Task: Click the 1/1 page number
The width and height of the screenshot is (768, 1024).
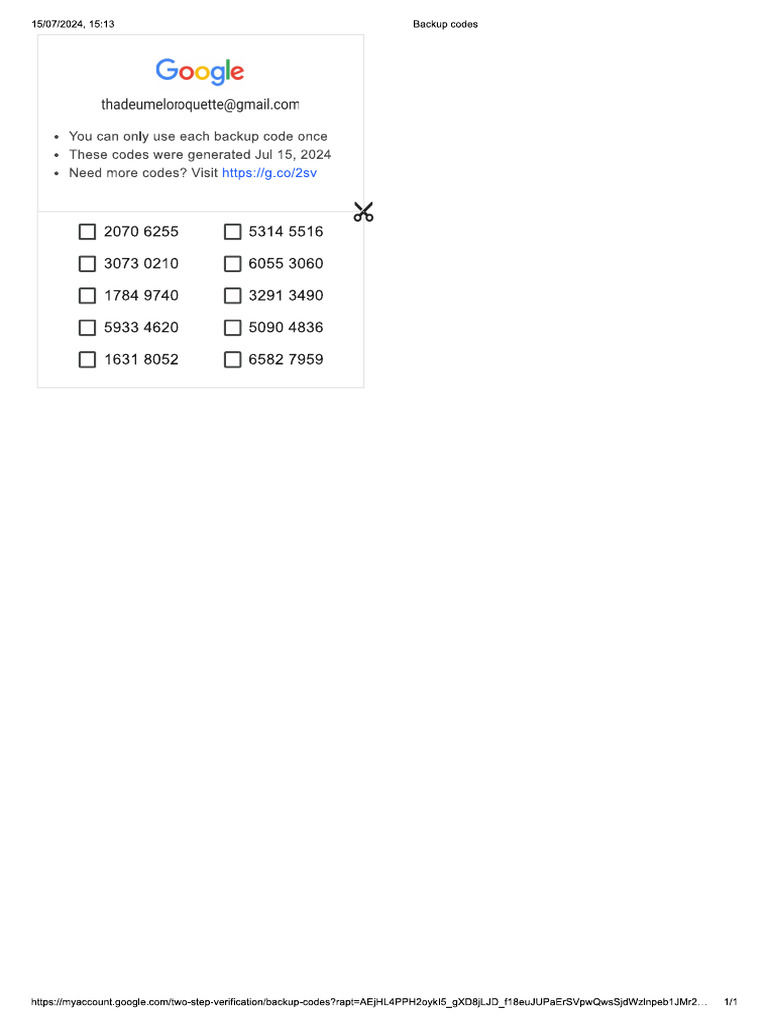Action: click(x=730, y=1001)
